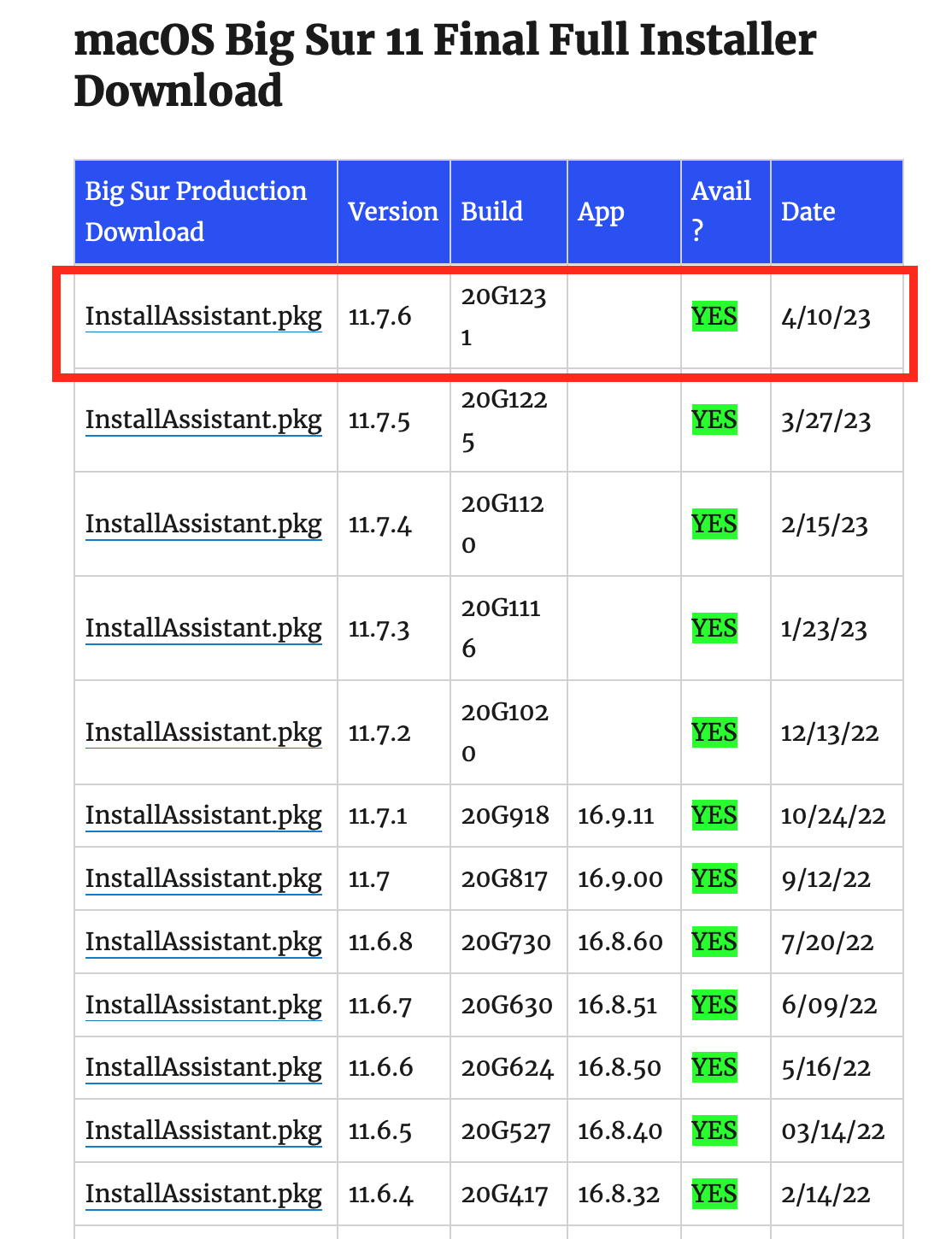The image size is (952, 1239).
Task: Select build cell 20G624
Action: tap(508, 1068)
